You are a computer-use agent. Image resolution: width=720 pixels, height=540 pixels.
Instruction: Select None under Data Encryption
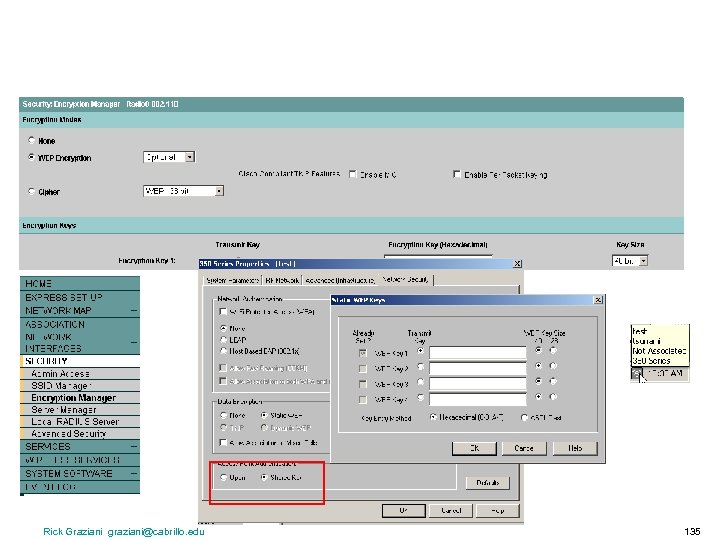click(x=224, y=415)
